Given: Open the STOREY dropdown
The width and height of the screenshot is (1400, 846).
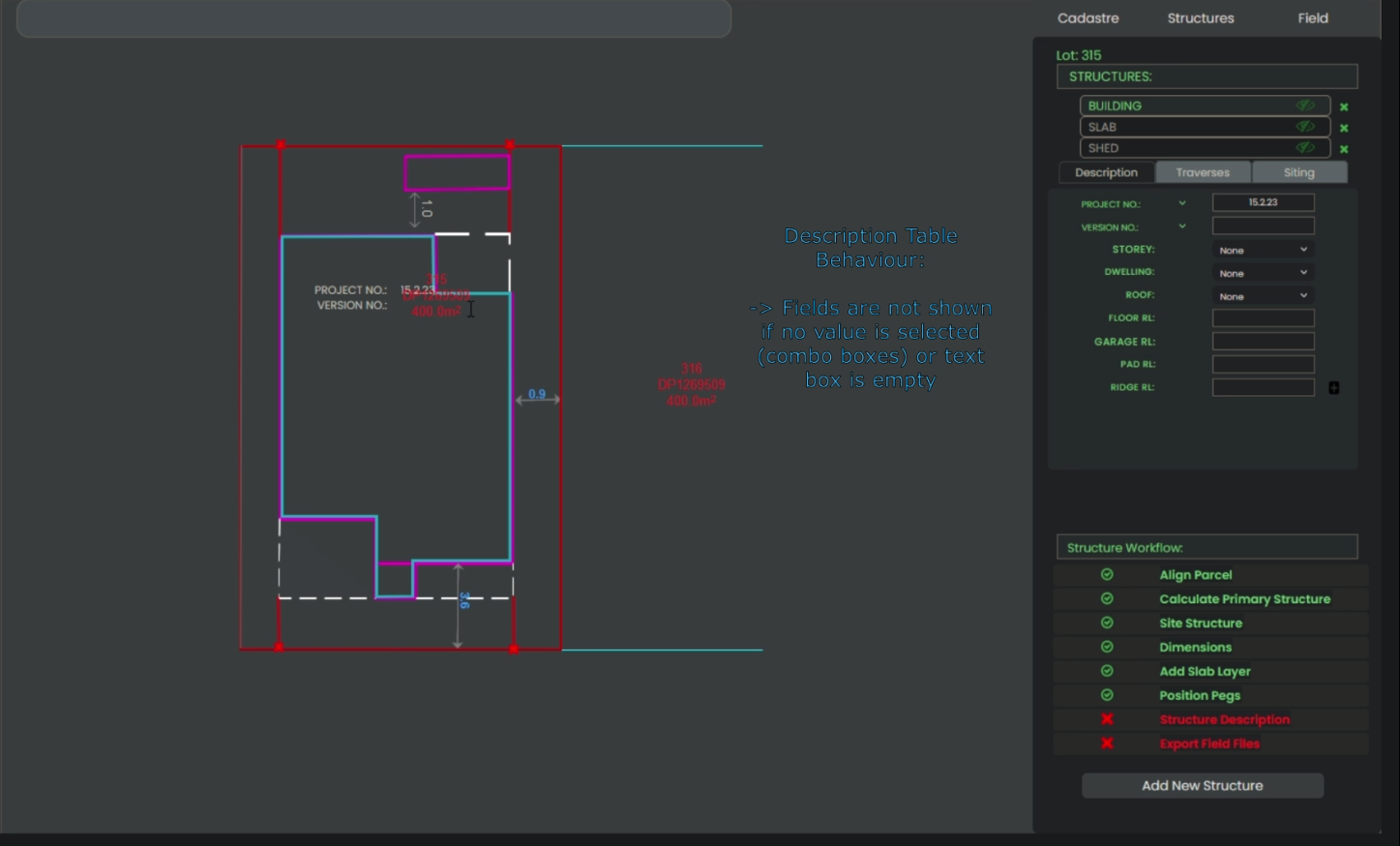Looking at the screenshot, I should [x=1264, y=250].
